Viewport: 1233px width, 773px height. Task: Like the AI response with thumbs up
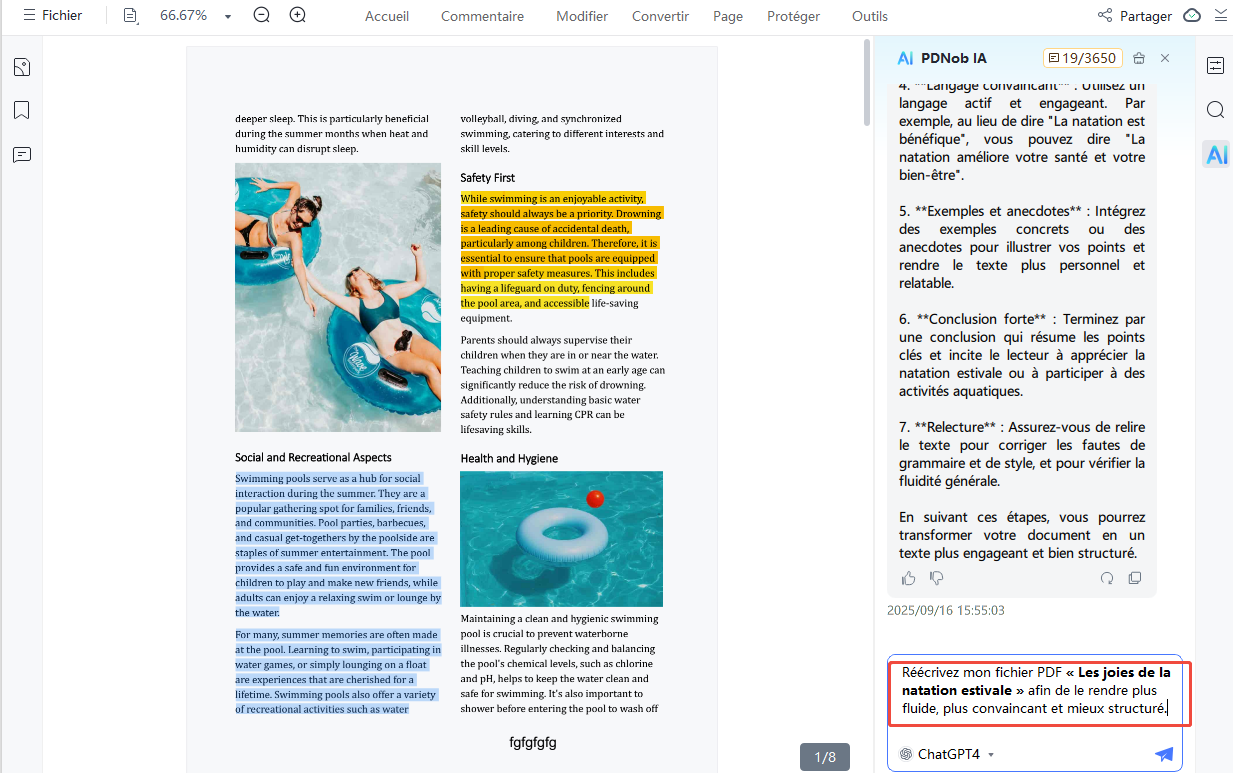908,578
